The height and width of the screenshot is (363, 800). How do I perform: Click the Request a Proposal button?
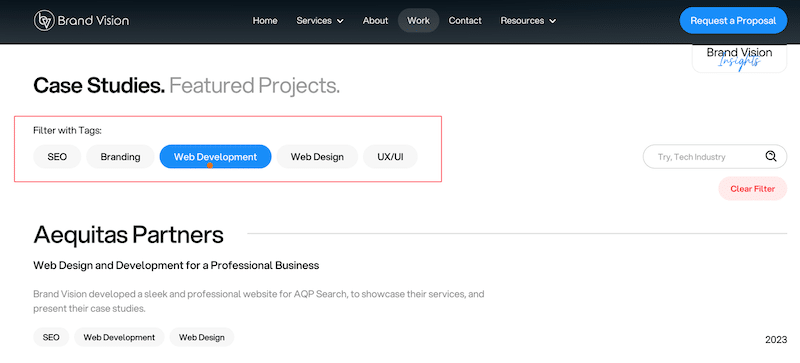(x=733, y=20)
